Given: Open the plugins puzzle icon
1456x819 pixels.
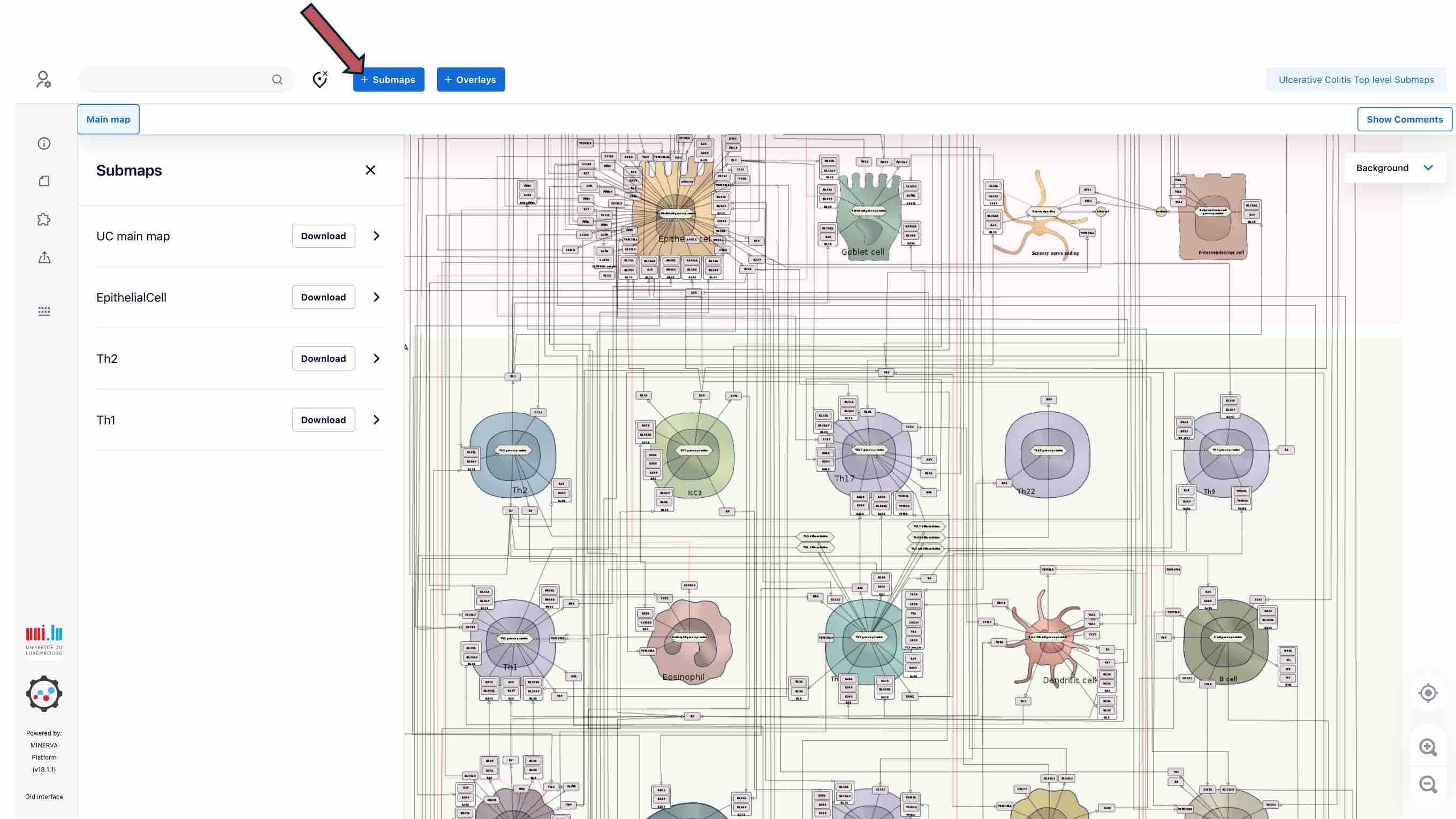Looking at the screenshot, I should tap(44, 219).
